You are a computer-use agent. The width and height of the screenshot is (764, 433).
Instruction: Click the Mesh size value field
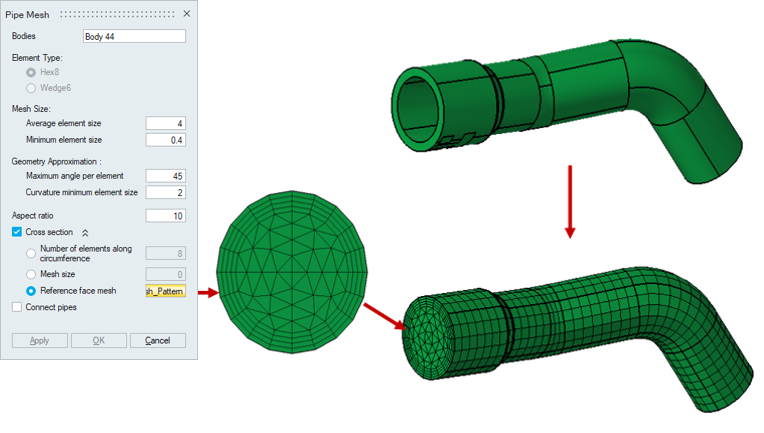click(166, 274)
